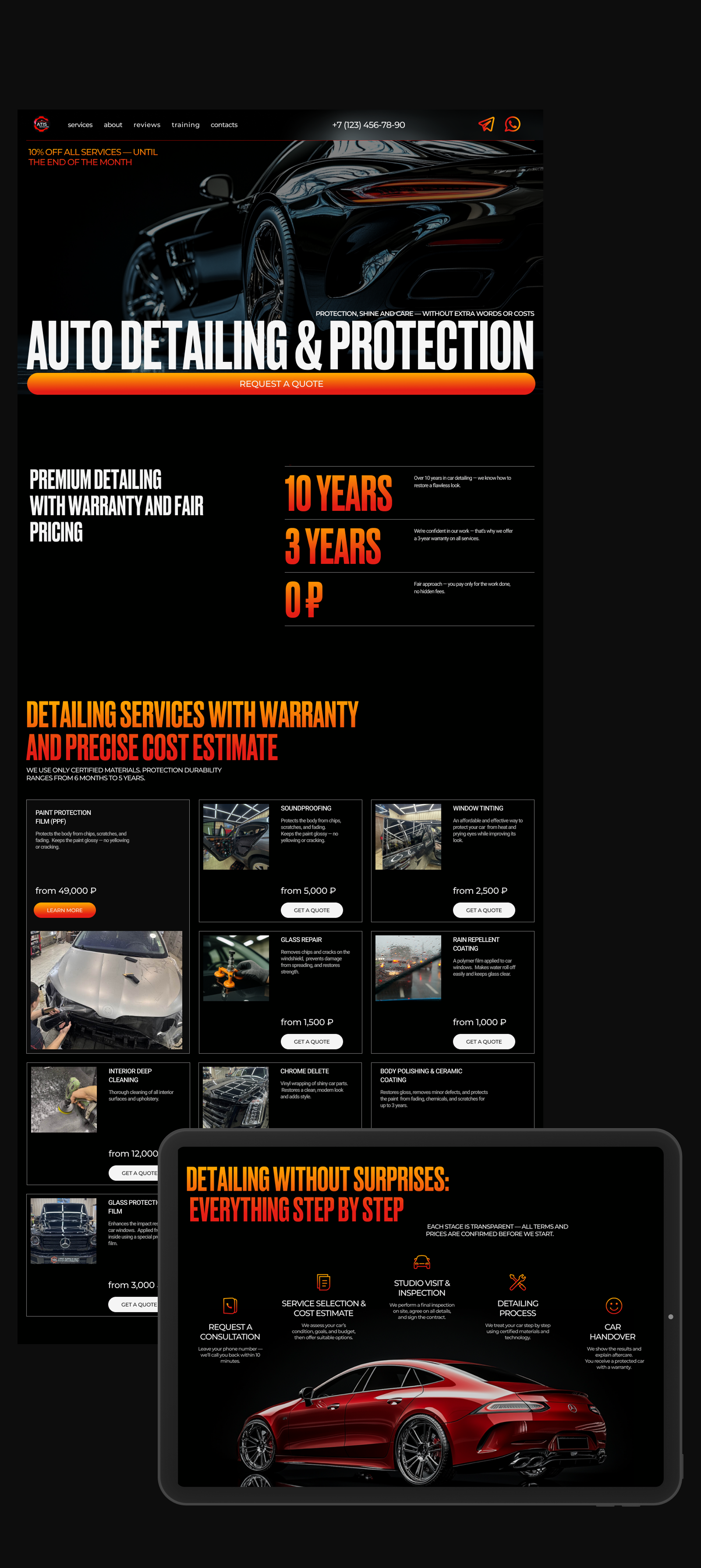Click the REQUEST A QUOTE button

(x=281, y=384)
